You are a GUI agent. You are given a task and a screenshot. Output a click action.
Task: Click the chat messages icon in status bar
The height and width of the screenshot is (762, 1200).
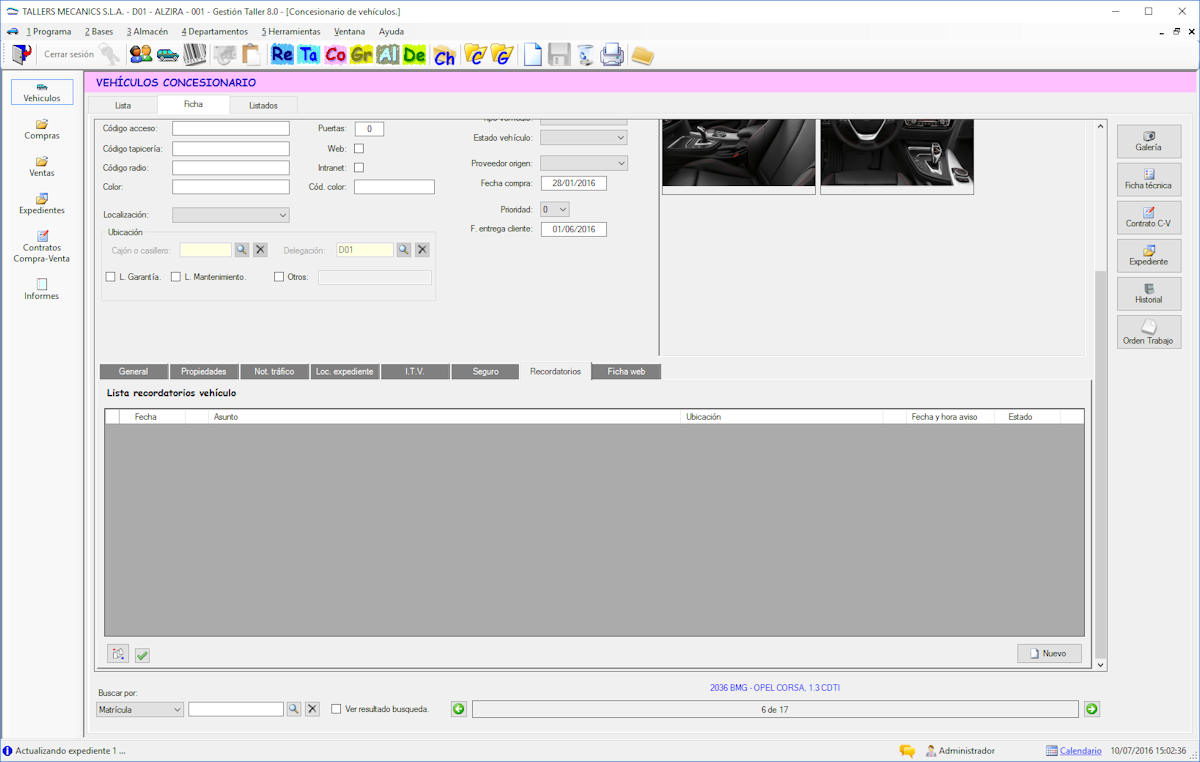(x=907, y=751)
